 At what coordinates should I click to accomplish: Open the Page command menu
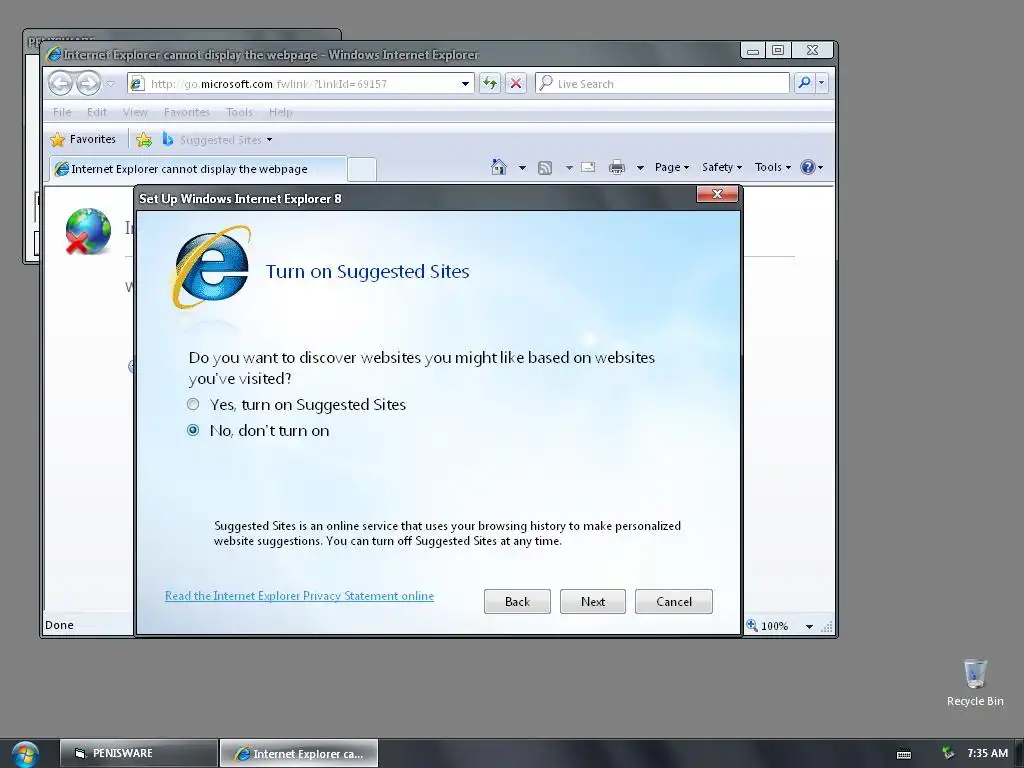672,167
